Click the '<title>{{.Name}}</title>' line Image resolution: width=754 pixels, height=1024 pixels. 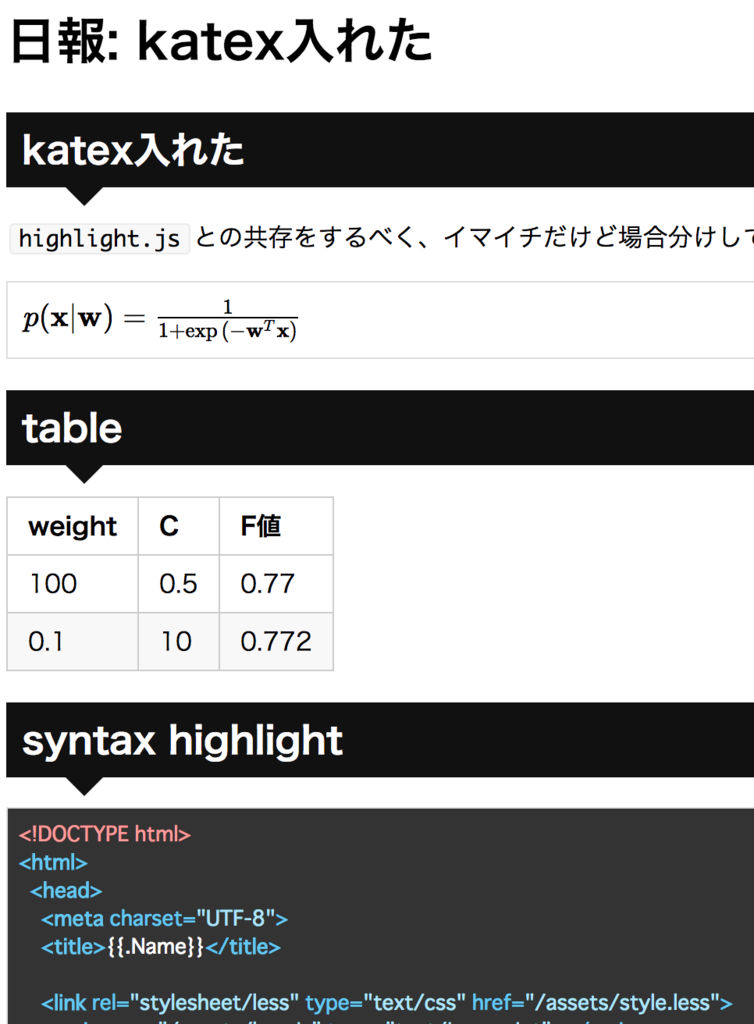161,946
